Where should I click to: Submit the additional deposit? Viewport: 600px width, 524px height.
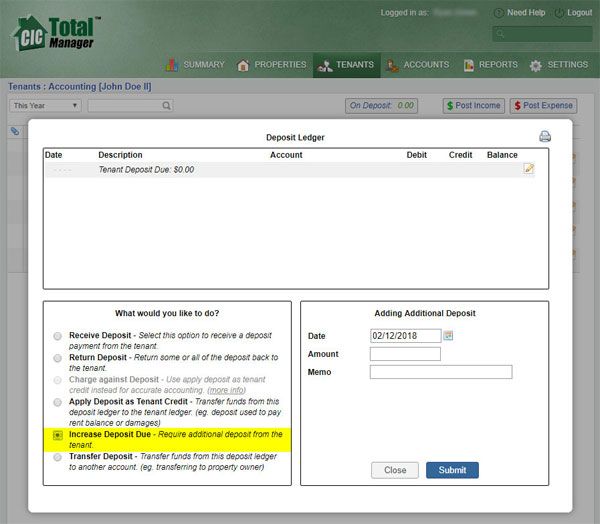pos(452,470)
